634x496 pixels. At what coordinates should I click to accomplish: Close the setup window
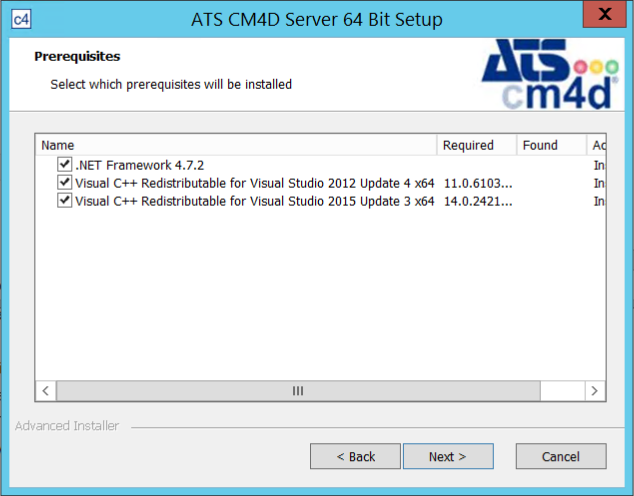(606, 16)
